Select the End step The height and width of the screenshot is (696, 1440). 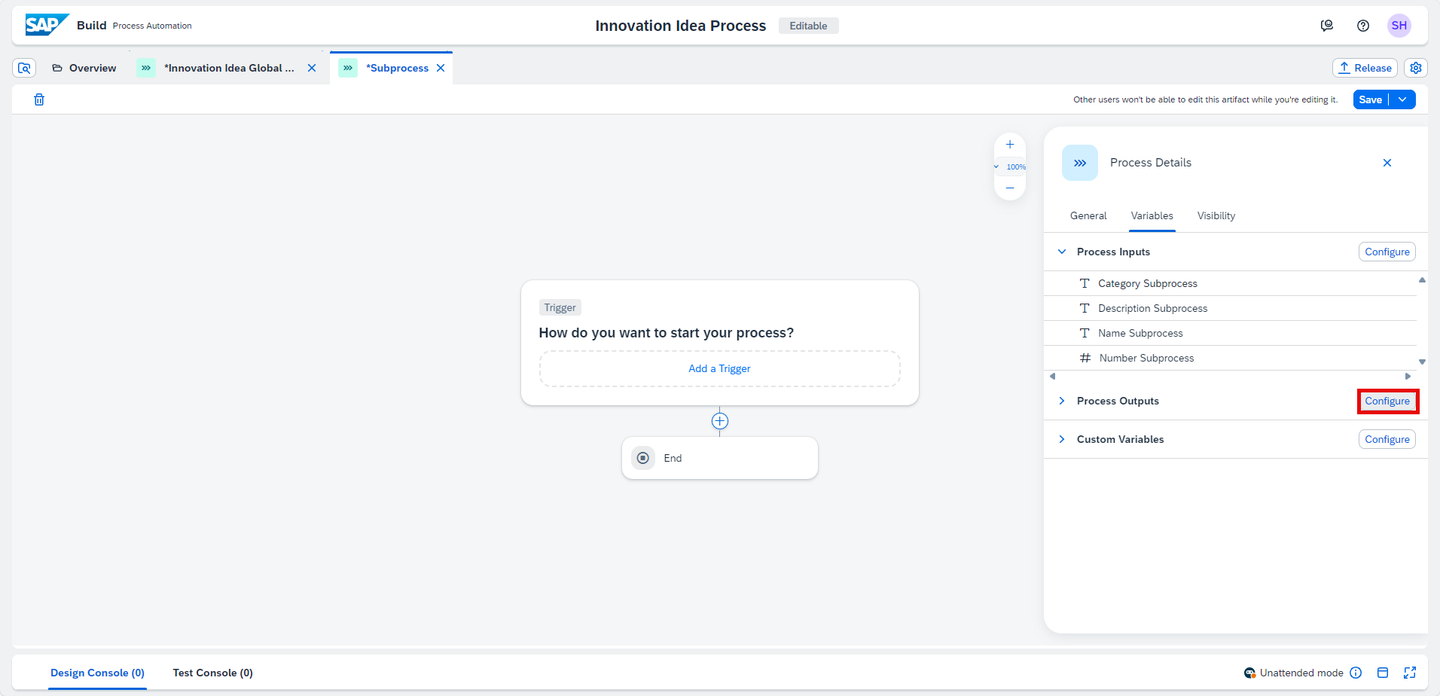pos(720,458)
